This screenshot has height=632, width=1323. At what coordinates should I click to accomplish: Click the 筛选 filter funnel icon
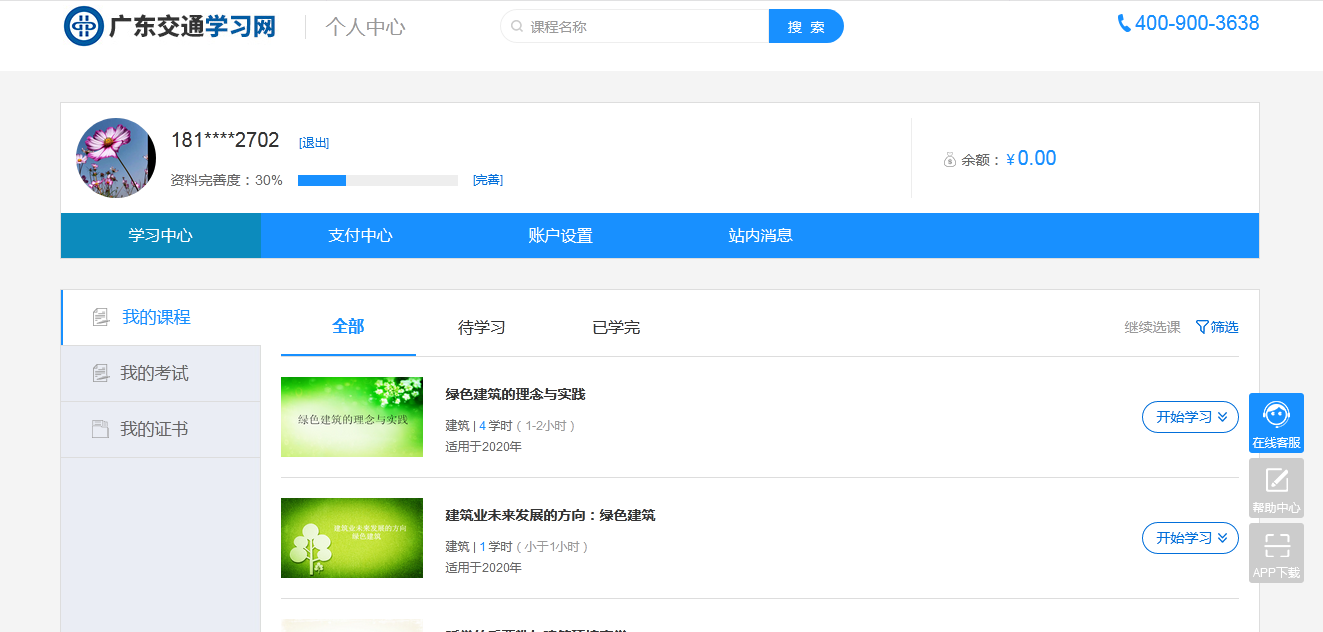pos(1202,327)
